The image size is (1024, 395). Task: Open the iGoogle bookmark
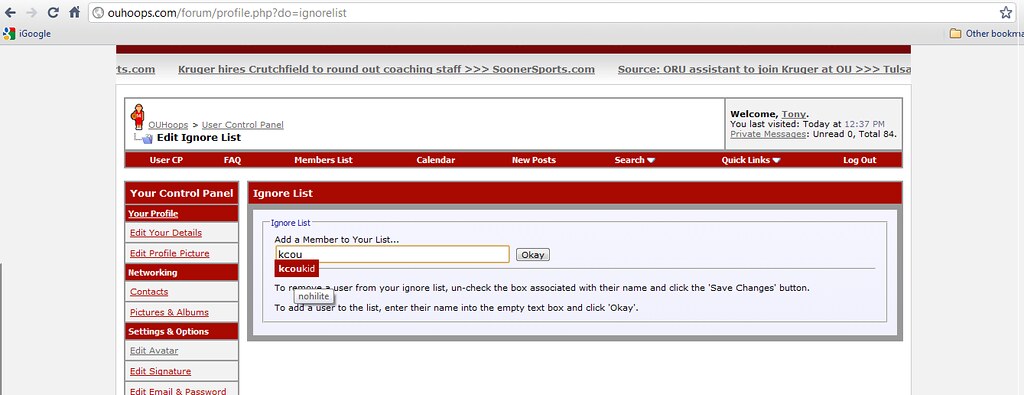click(x=27, y=33)
